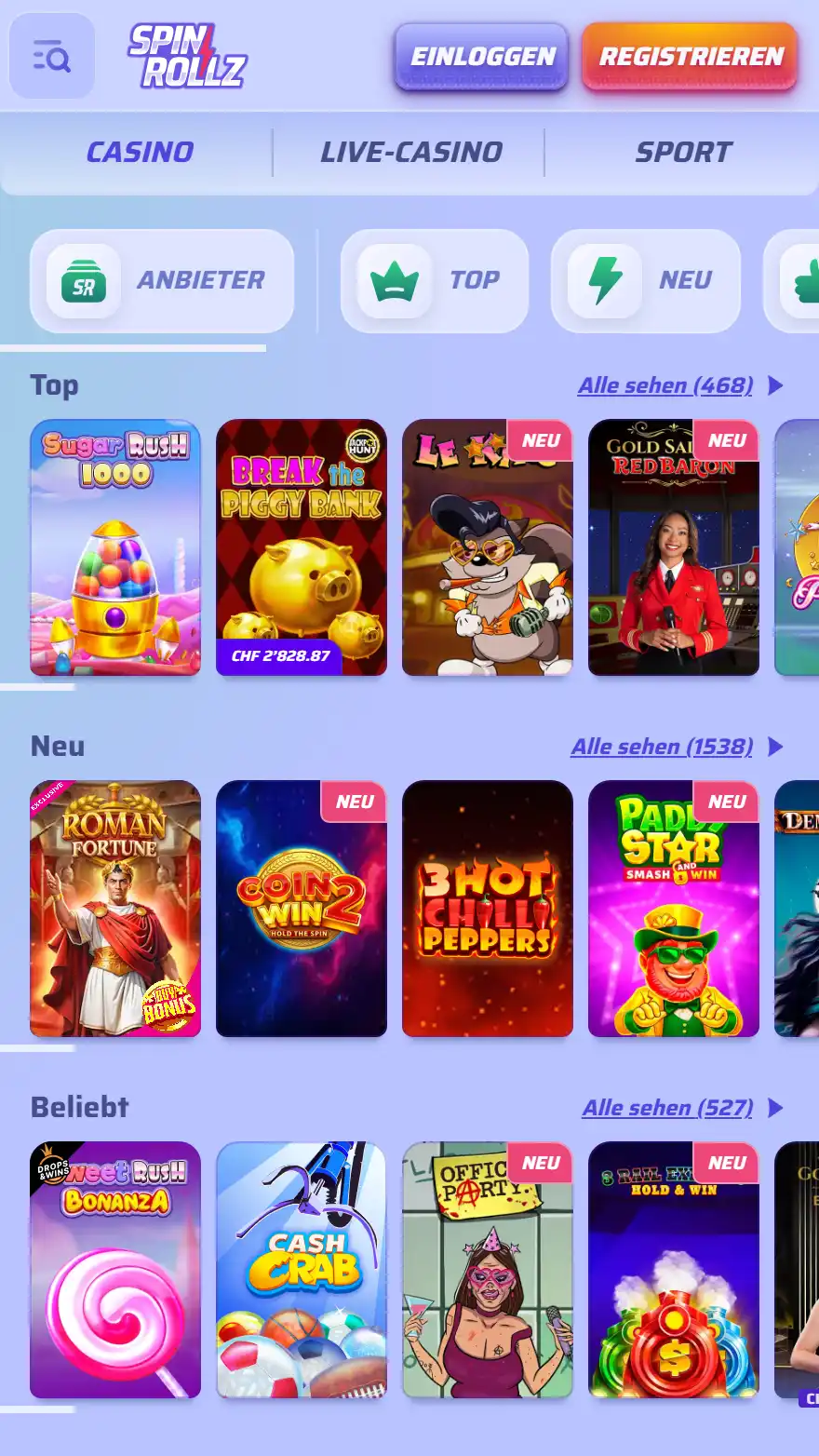Expand Beliebt games with arrow icon
Image resolution: width=819 pixels, height=1456 pixels.
click(x=775, y=1108)
